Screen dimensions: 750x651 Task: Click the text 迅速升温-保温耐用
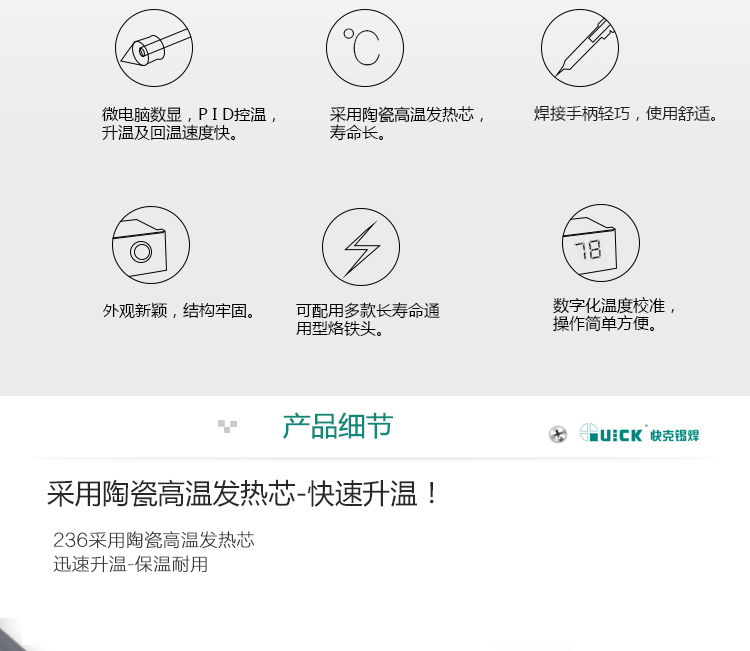pos(131,564)
